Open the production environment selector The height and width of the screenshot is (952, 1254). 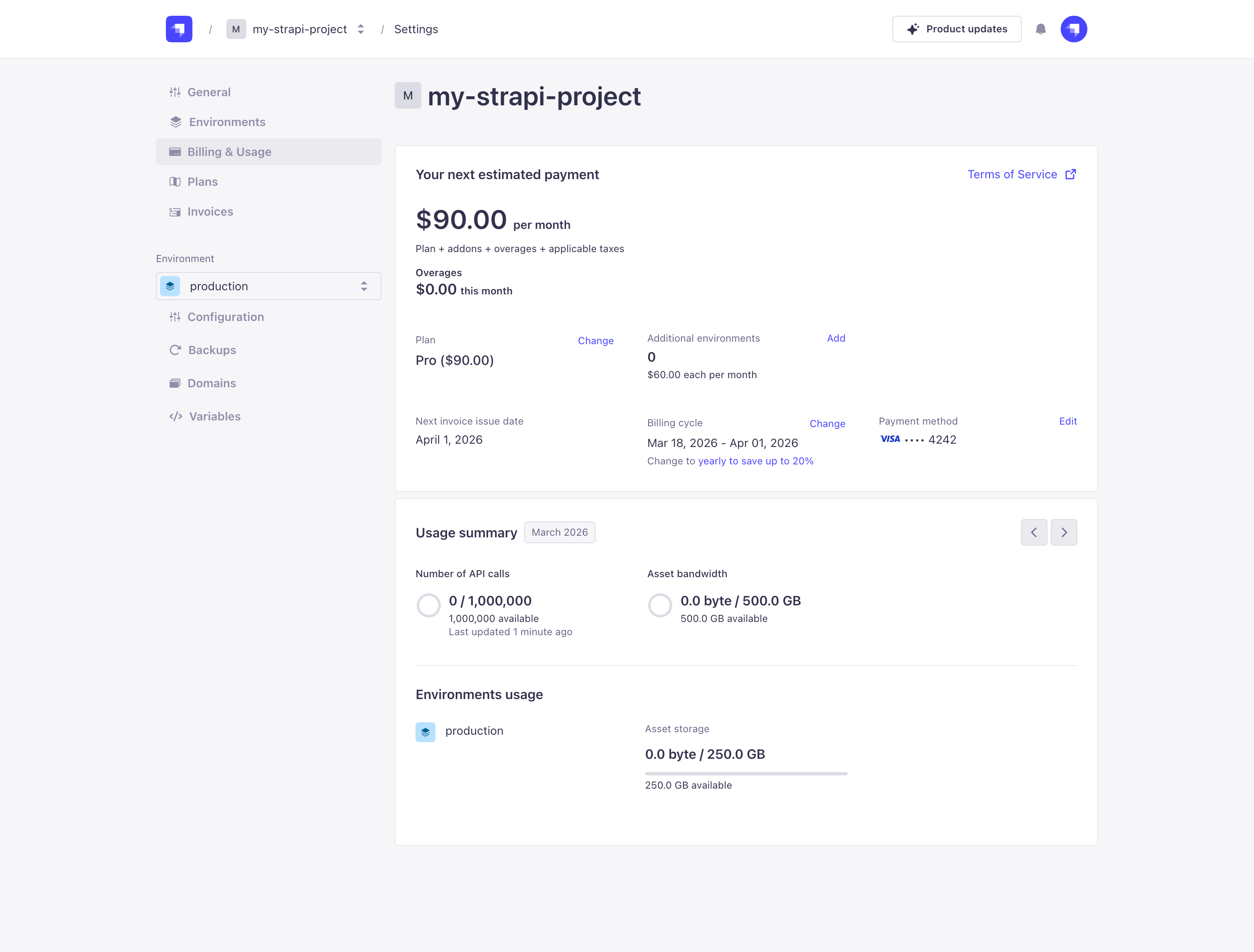268,286
